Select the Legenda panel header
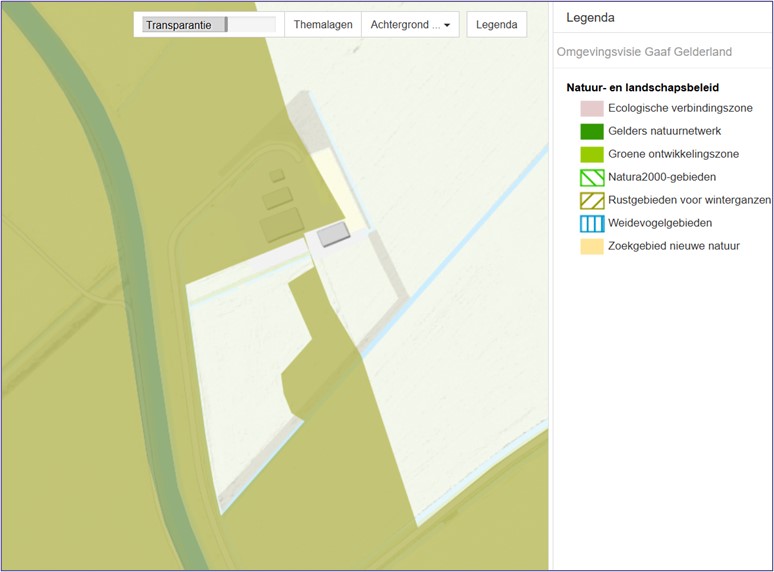 pyautogui.click(x=591, y=18)
